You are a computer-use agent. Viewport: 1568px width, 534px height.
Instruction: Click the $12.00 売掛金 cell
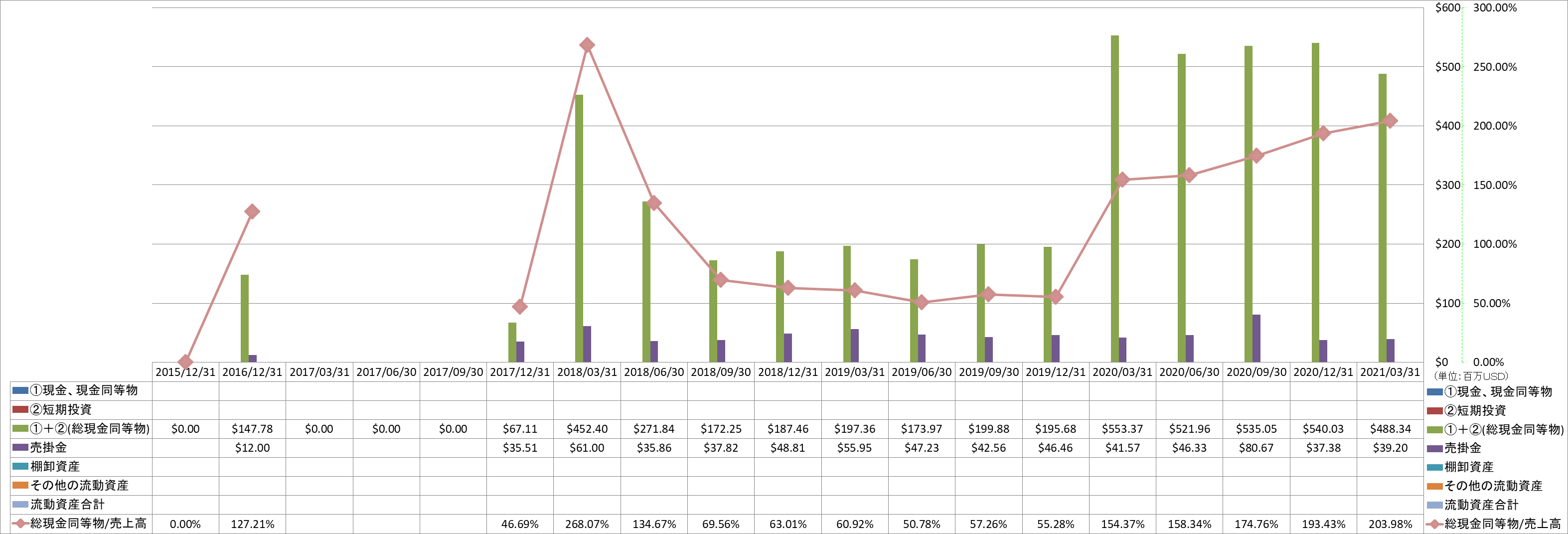[x=252, y=448]
